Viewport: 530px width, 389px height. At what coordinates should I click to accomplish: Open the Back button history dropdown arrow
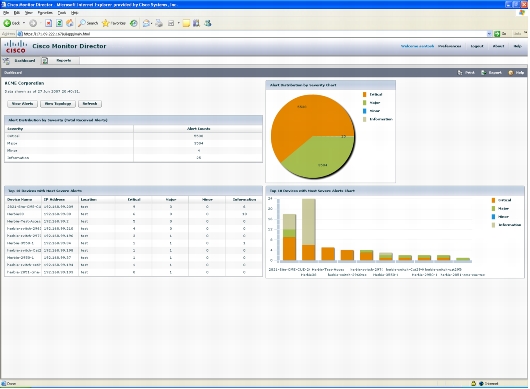pos(24,23)
